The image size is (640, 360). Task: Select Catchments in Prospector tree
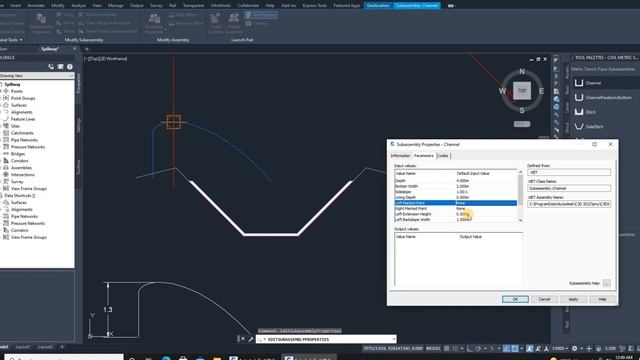pos(22,133)
